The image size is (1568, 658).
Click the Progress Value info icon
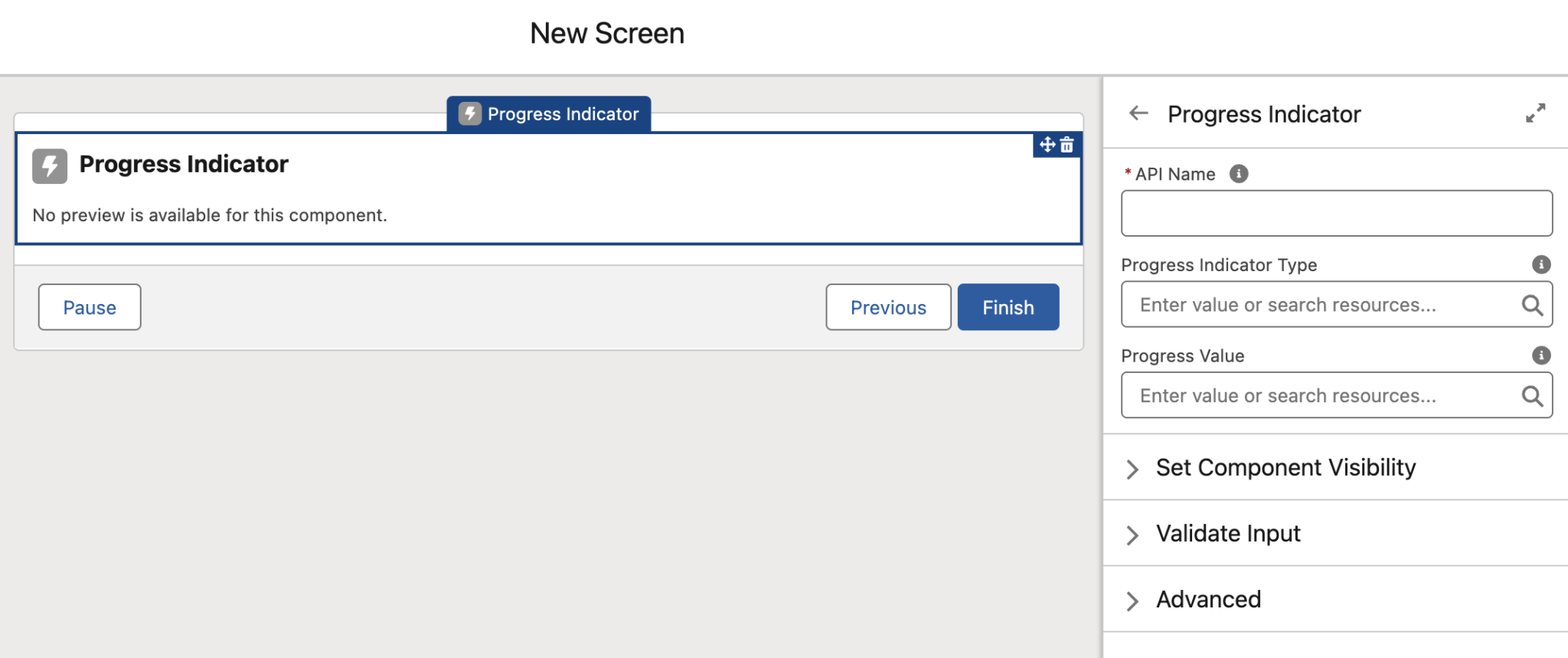[1541, 355]
